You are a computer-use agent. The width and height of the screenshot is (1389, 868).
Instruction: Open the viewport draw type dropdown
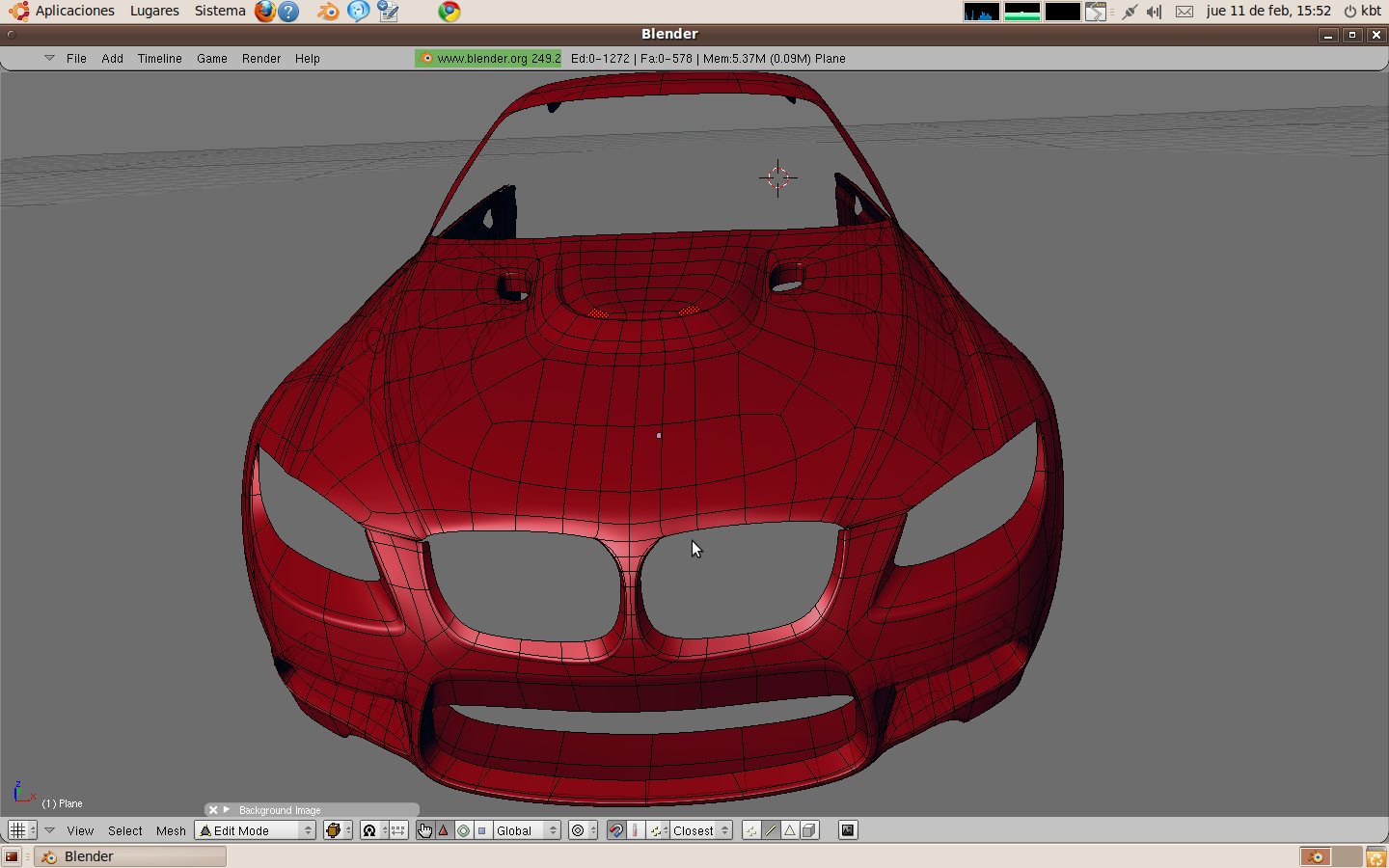[338, 830]
